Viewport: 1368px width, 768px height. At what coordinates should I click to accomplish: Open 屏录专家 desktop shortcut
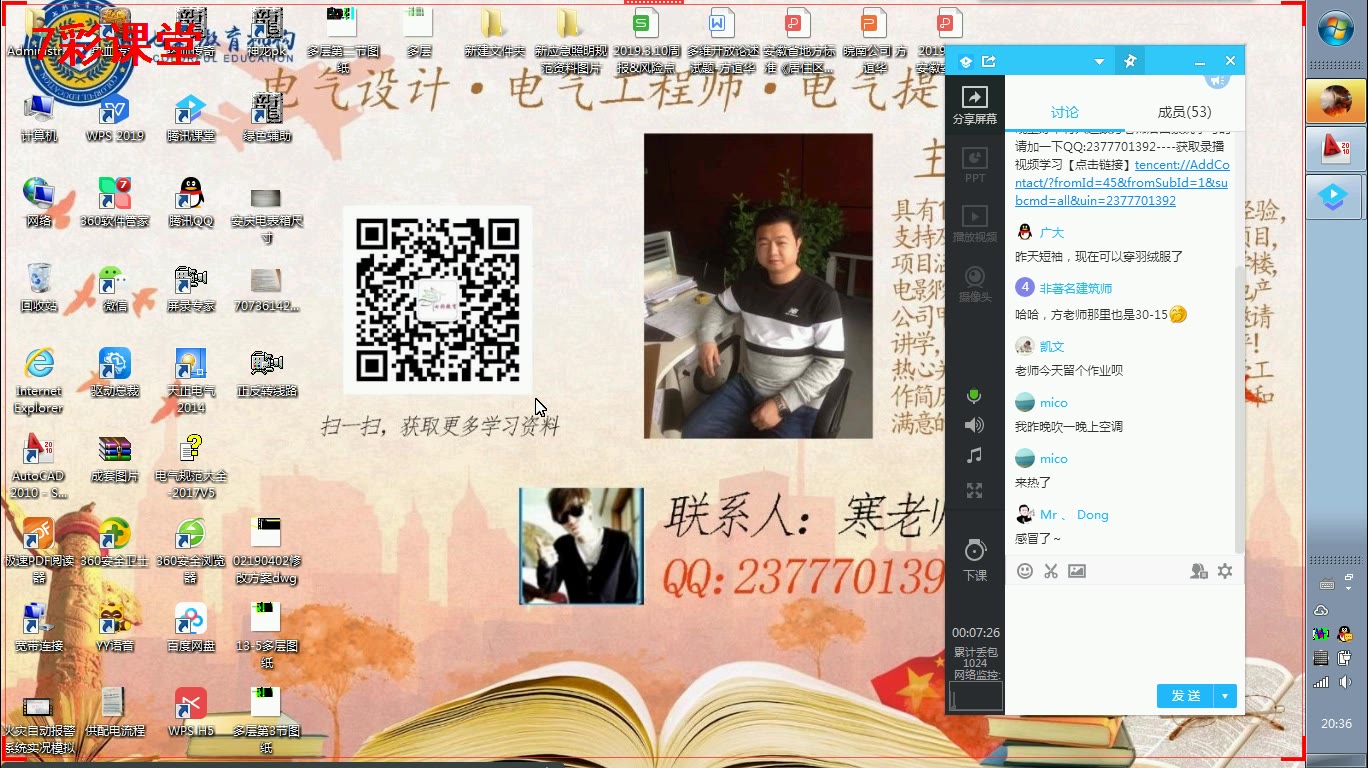(x=191, y=287)
